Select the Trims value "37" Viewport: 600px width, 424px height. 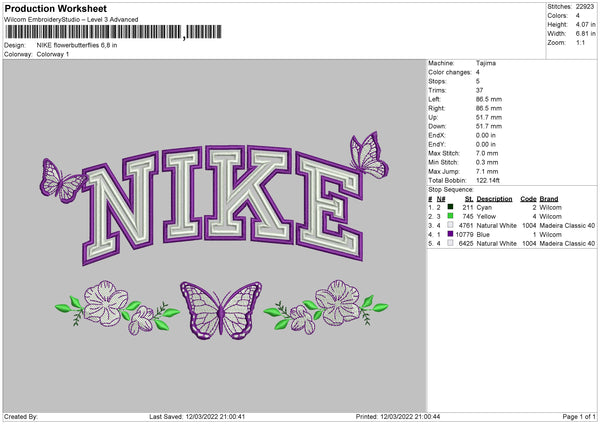(479, 90)
